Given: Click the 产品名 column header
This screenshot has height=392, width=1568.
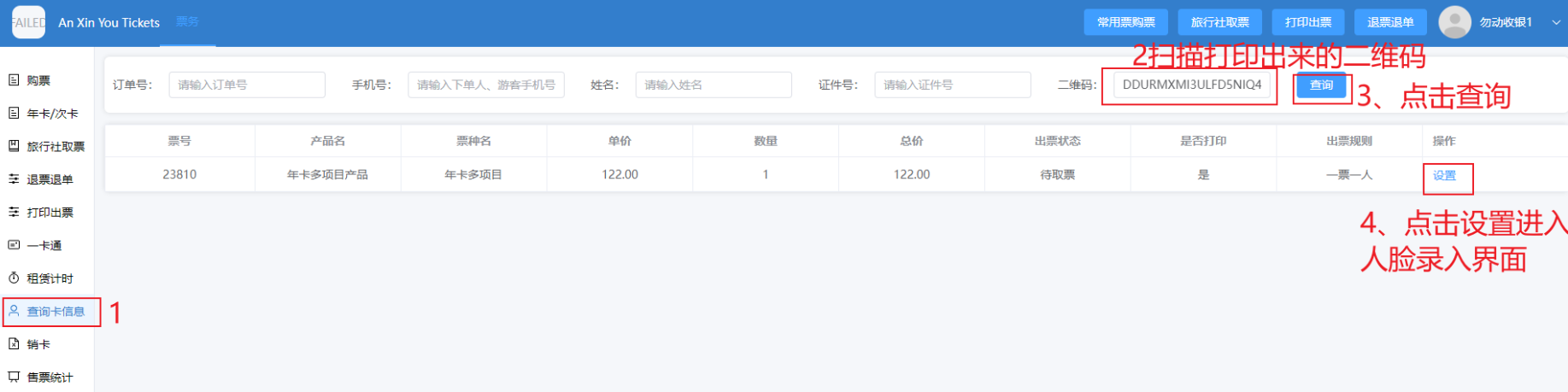Looking at the screenshot, I should [x=328, y=141].
